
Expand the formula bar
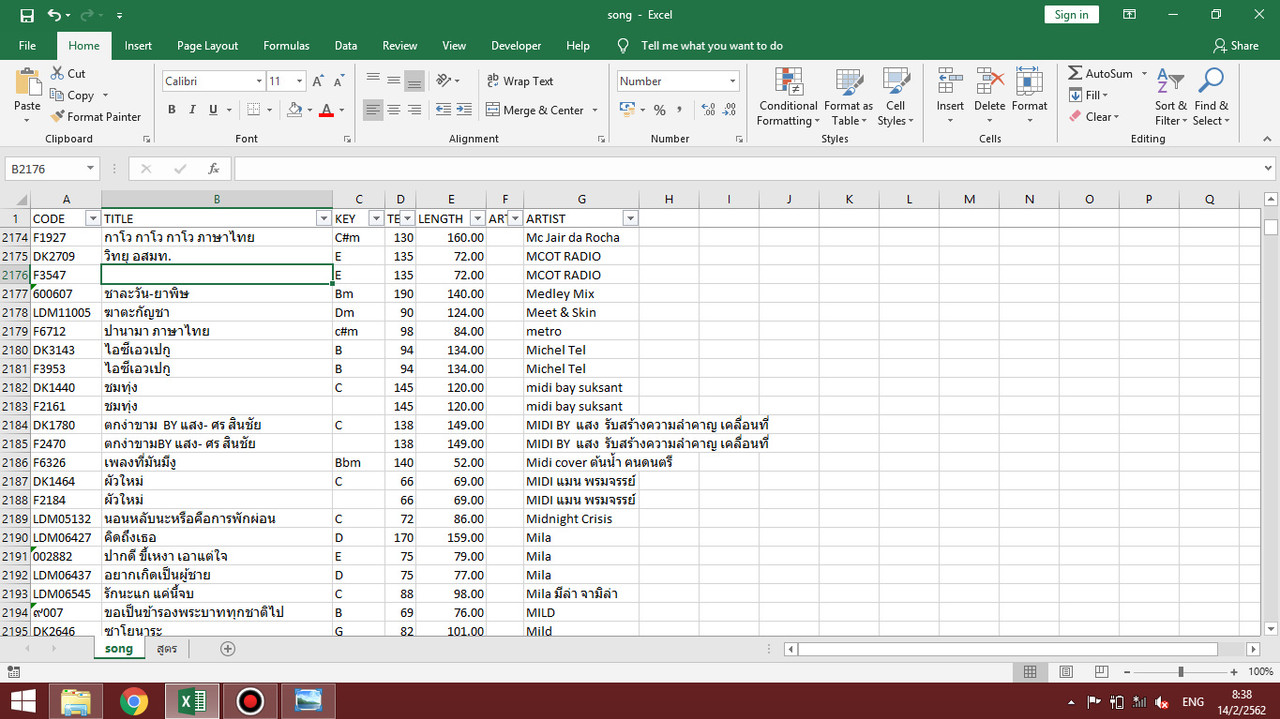(1268, 169)
